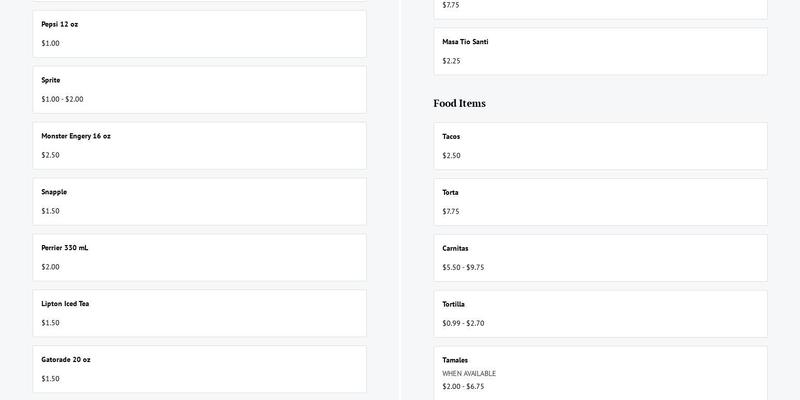800x400 pixels.
Task: Click the Monster Engery $2.50 price
Action: [x=51, y=155]
